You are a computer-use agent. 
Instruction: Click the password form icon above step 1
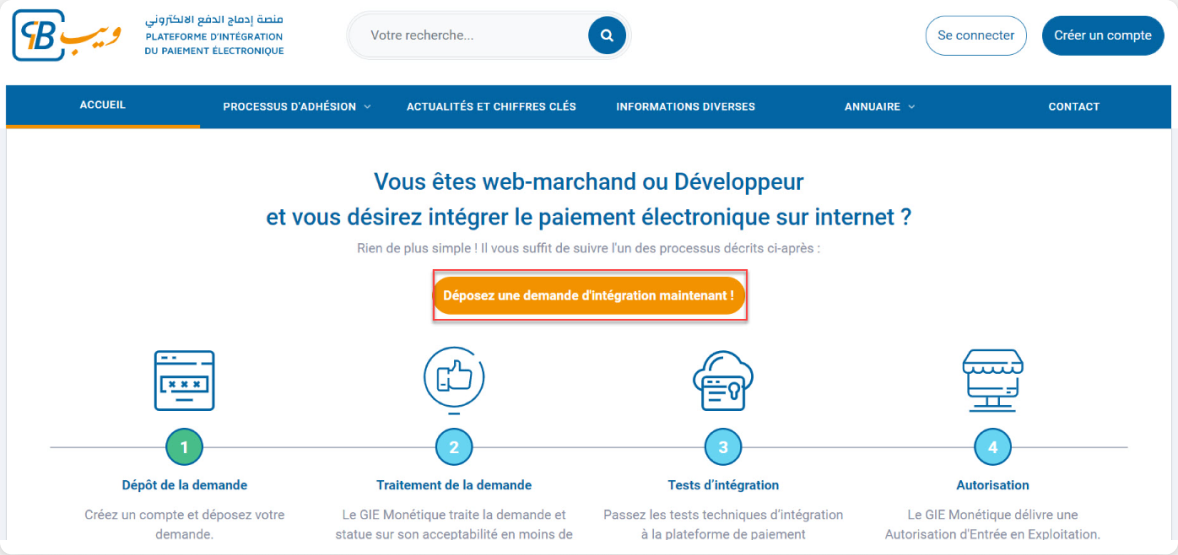point(184,380)
